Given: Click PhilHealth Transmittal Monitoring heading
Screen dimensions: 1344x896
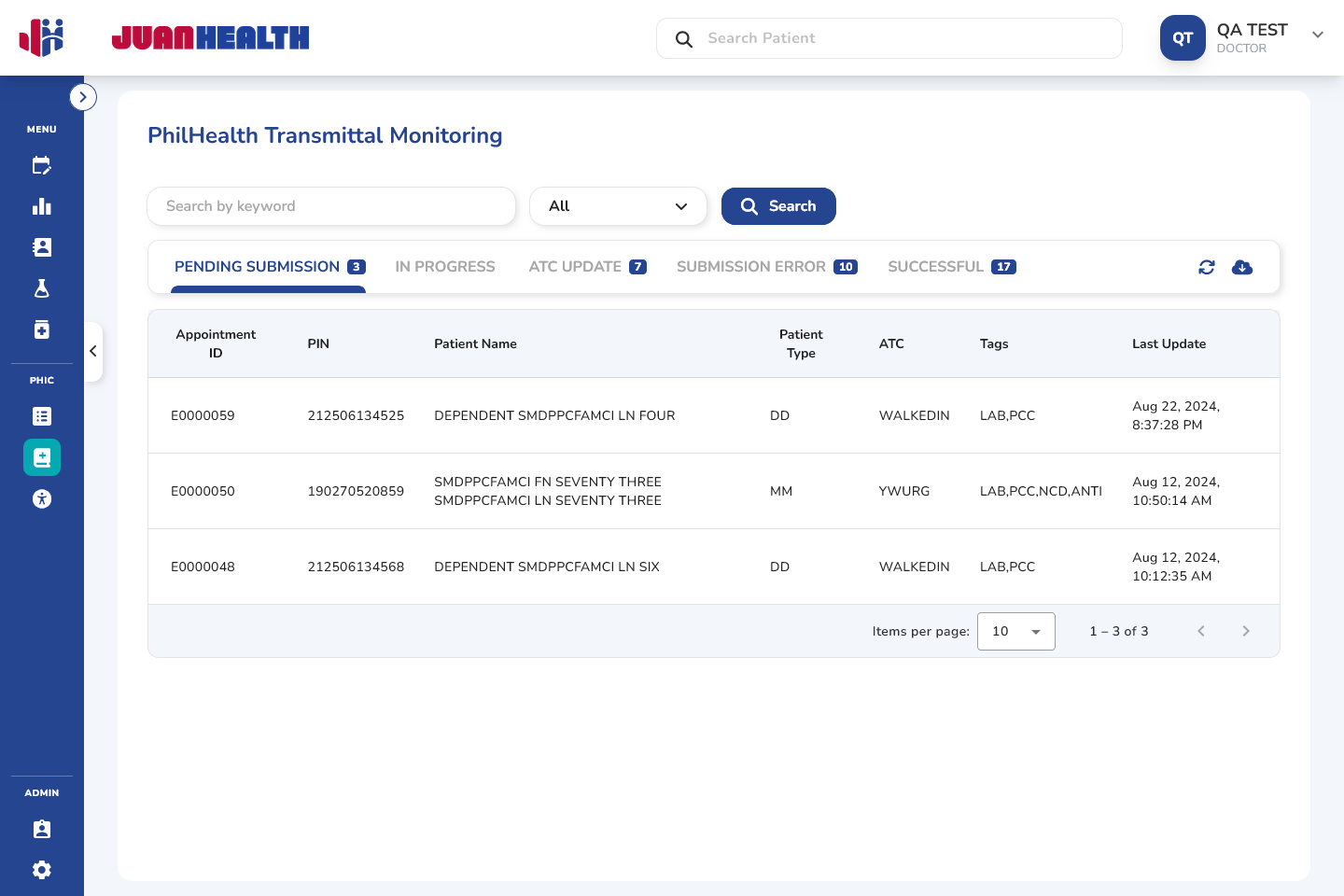Looking at the screenshot, I should coord(325,135).
